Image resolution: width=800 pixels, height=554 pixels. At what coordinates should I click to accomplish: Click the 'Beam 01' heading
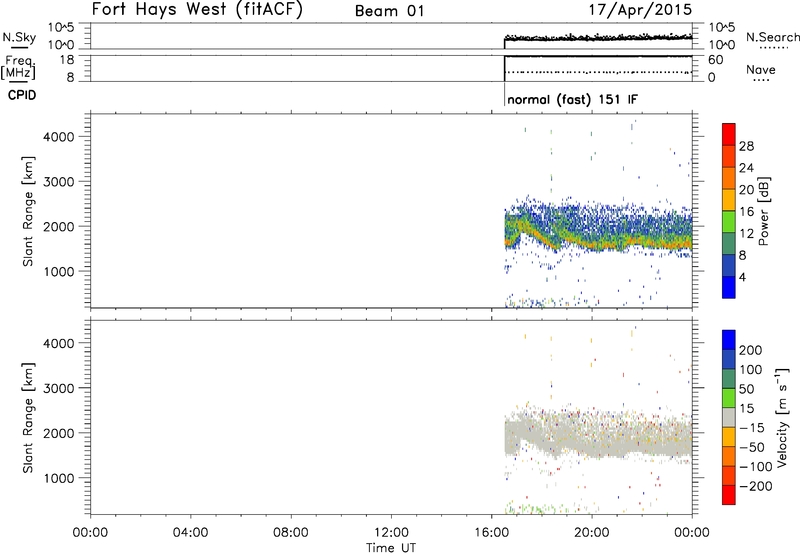pyautogui.click(x=389, y=11)
